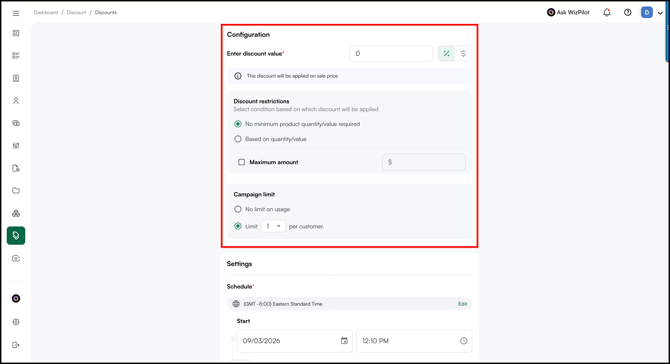
Task: Expand the profile menu chevron
Action: coord(660,13)
